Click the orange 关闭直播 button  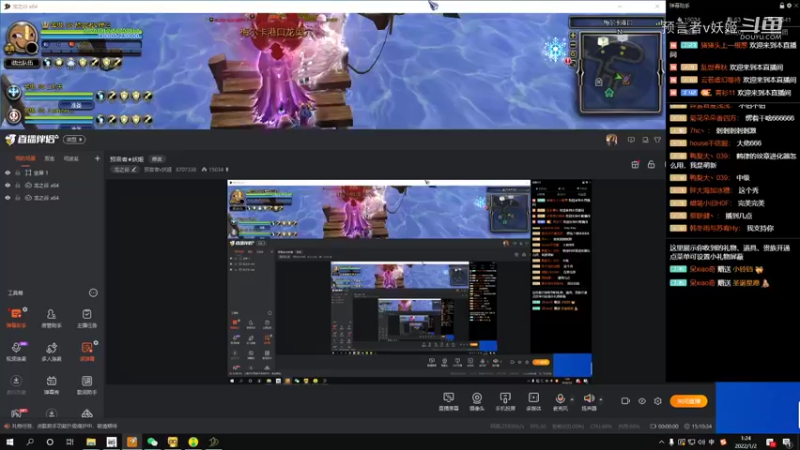688,401
